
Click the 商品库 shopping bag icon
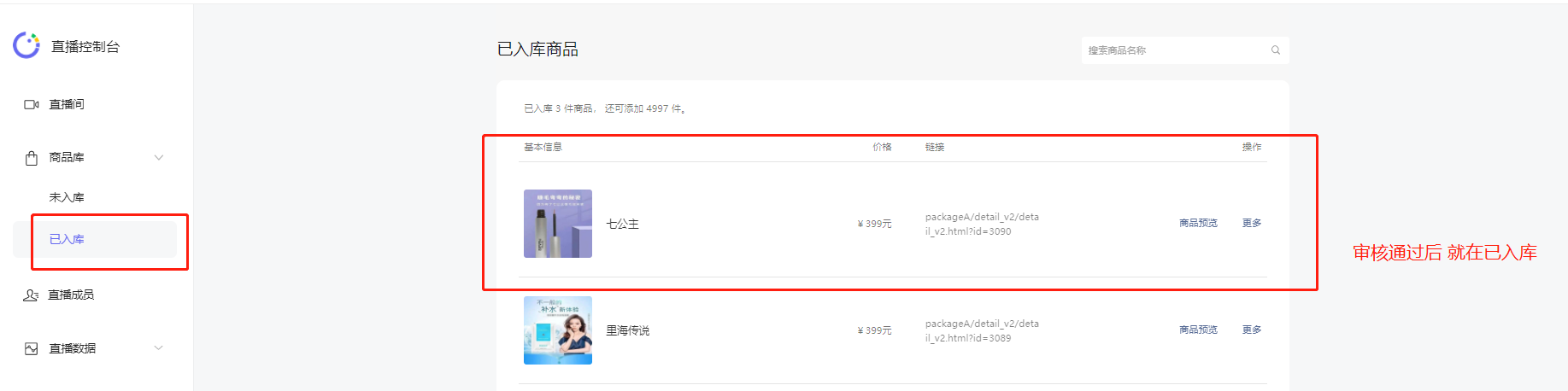[x=32, y=158]
